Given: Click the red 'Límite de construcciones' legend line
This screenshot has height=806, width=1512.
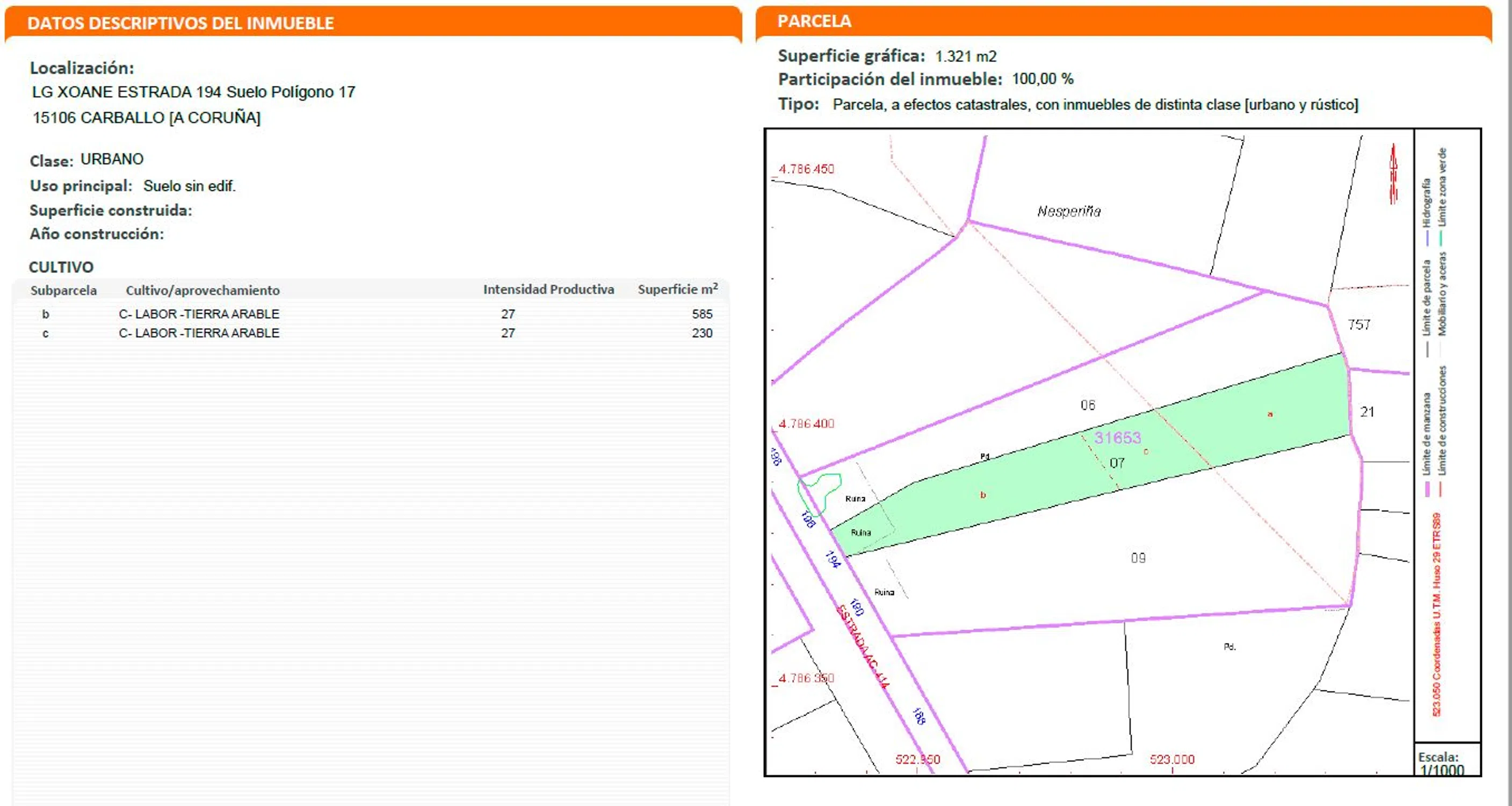Looking at the screenshot, I should pyautogui.click(x=1441, y=489).
